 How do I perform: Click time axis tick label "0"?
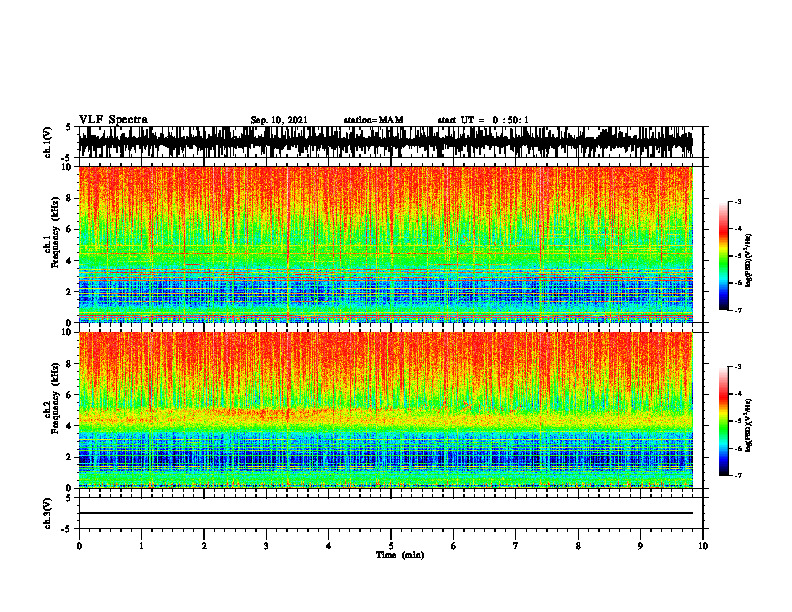click(x=79, y=546)
